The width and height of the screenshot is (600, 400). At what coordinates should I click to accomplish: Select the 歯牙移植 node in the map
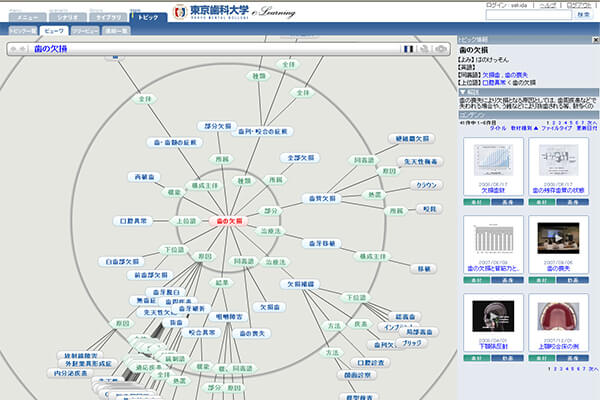click(322, 243)
